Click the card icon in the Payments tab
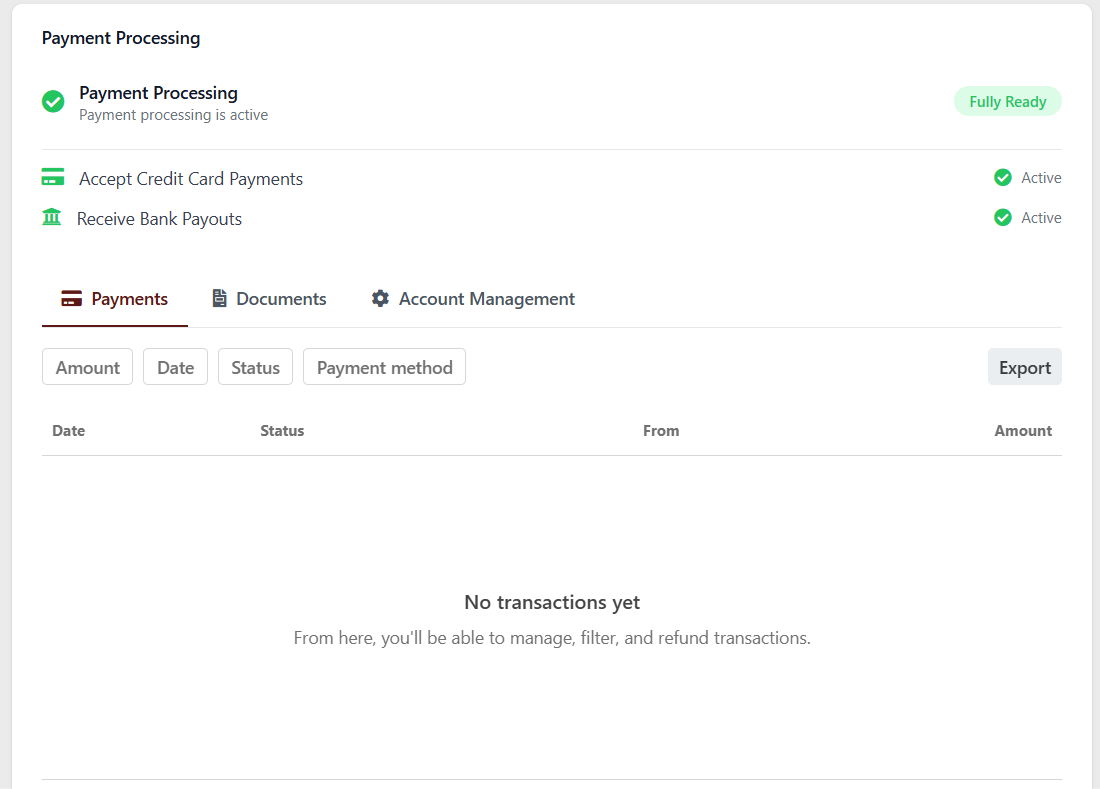The width and height of the screenshot is (1100, 789). pyautogui.click(x=71, y=299)
